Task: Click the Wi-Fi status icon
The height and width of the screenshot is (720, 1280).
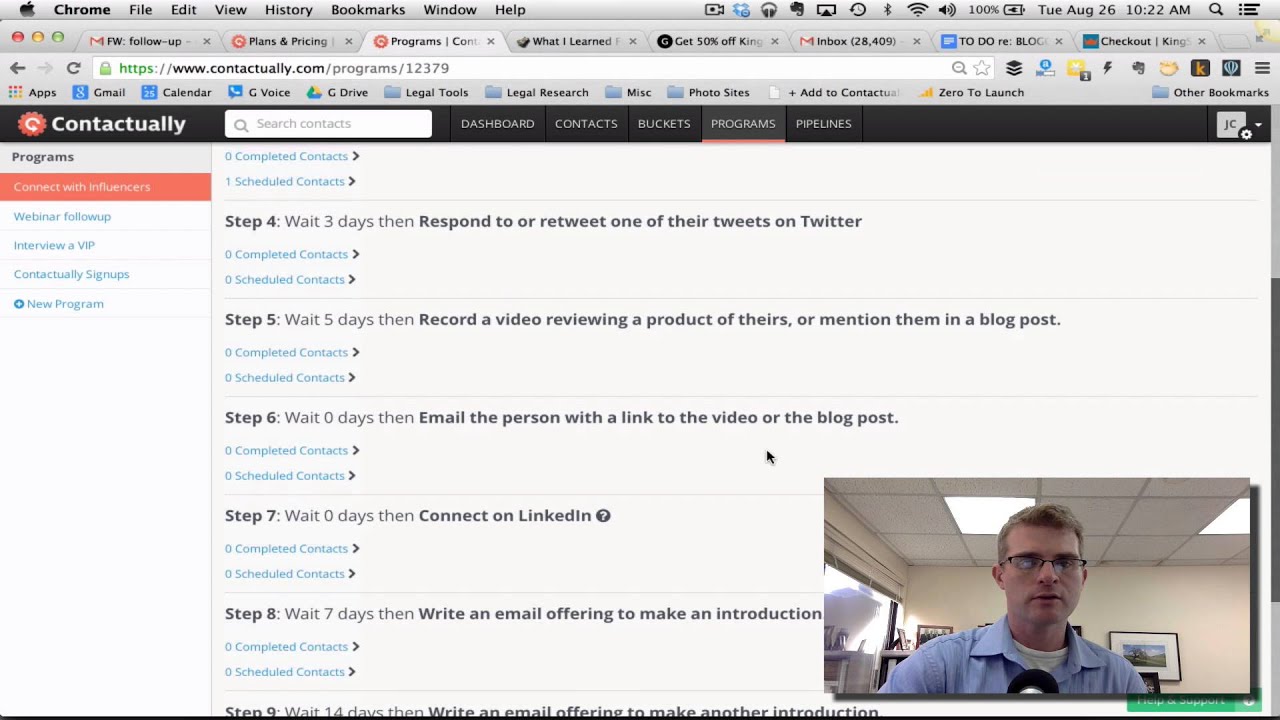Action: pyautogui.click(x=917, y=10)
